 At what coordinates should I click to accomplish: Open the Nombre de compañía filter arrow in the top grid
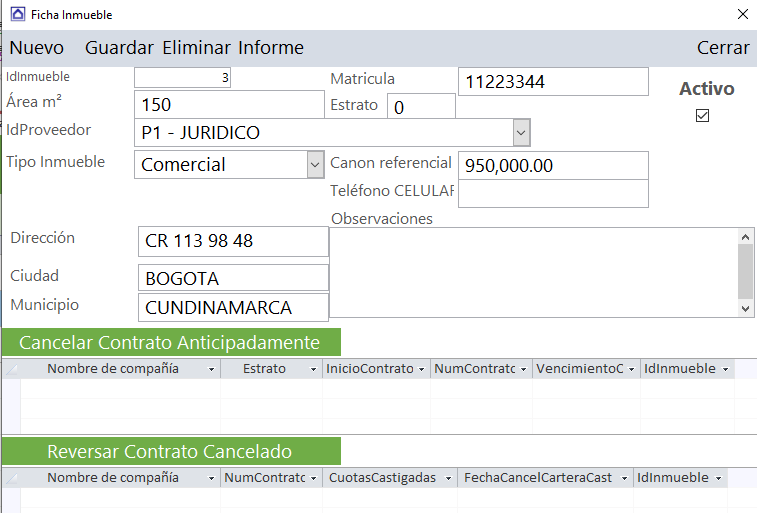click(211, 369)
